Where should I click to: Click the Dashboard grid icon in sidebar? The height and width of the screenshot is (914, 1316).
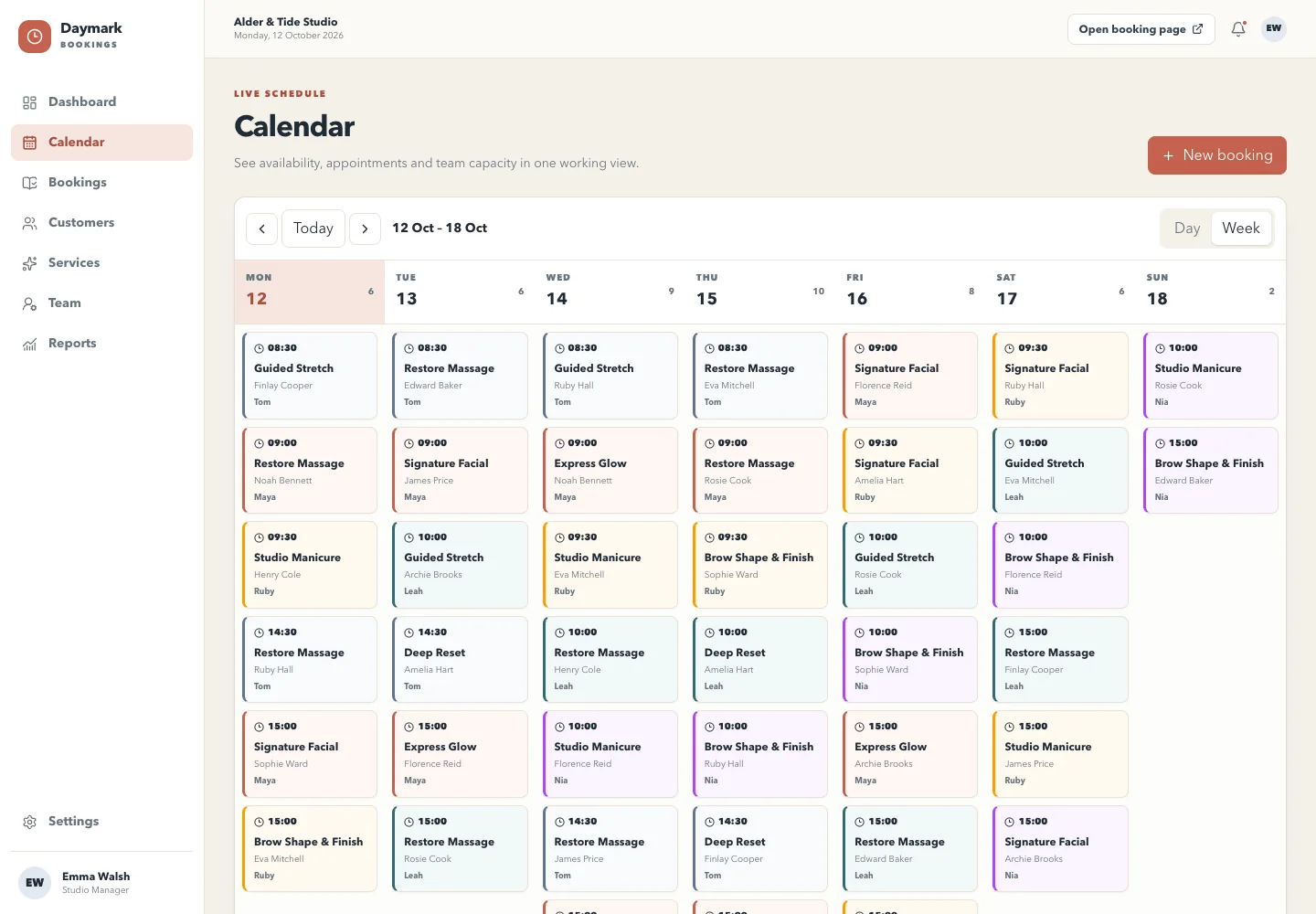pos(30,102)
